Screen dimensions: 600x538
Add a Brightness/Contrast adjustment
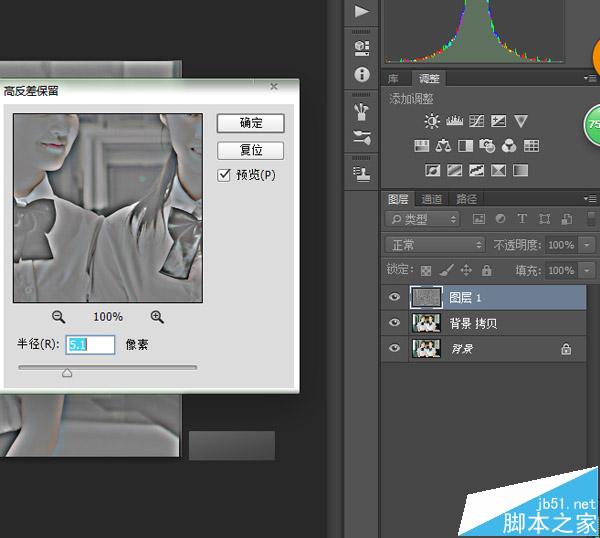(x=432, y=121)
